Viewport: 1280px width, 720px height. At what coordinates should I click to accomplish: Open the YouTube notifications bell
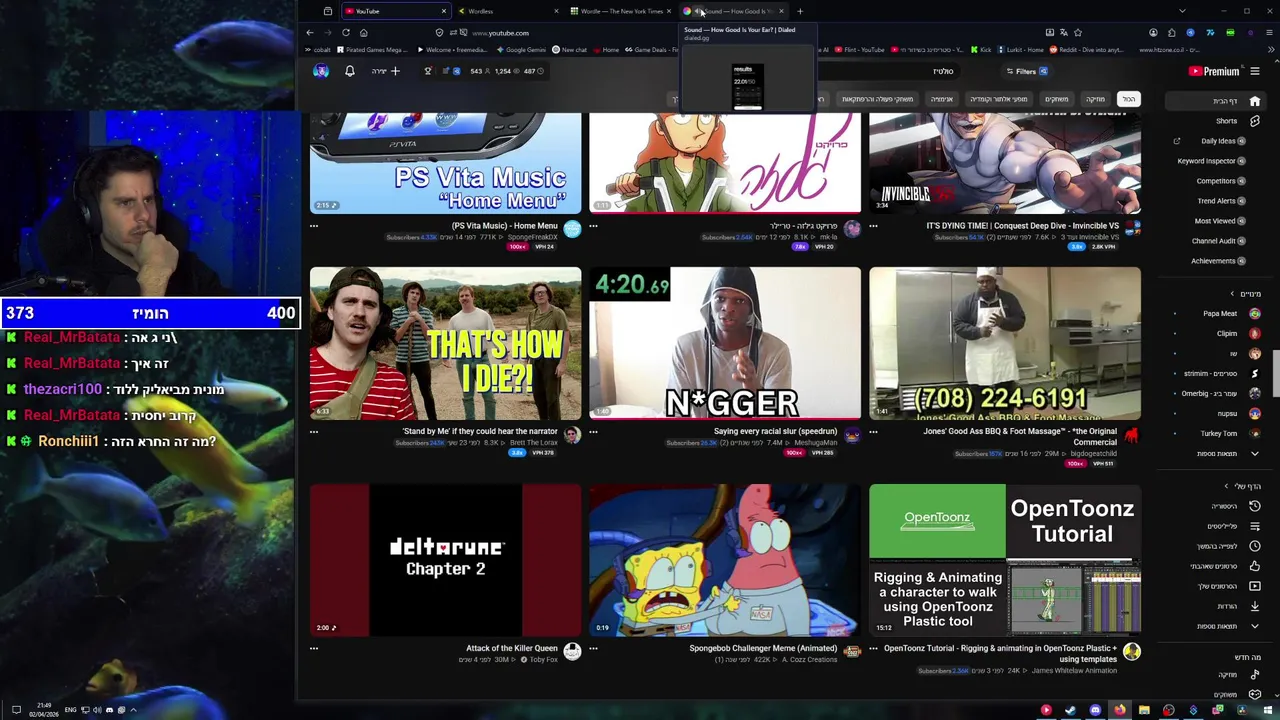click(x=350, y=71)
